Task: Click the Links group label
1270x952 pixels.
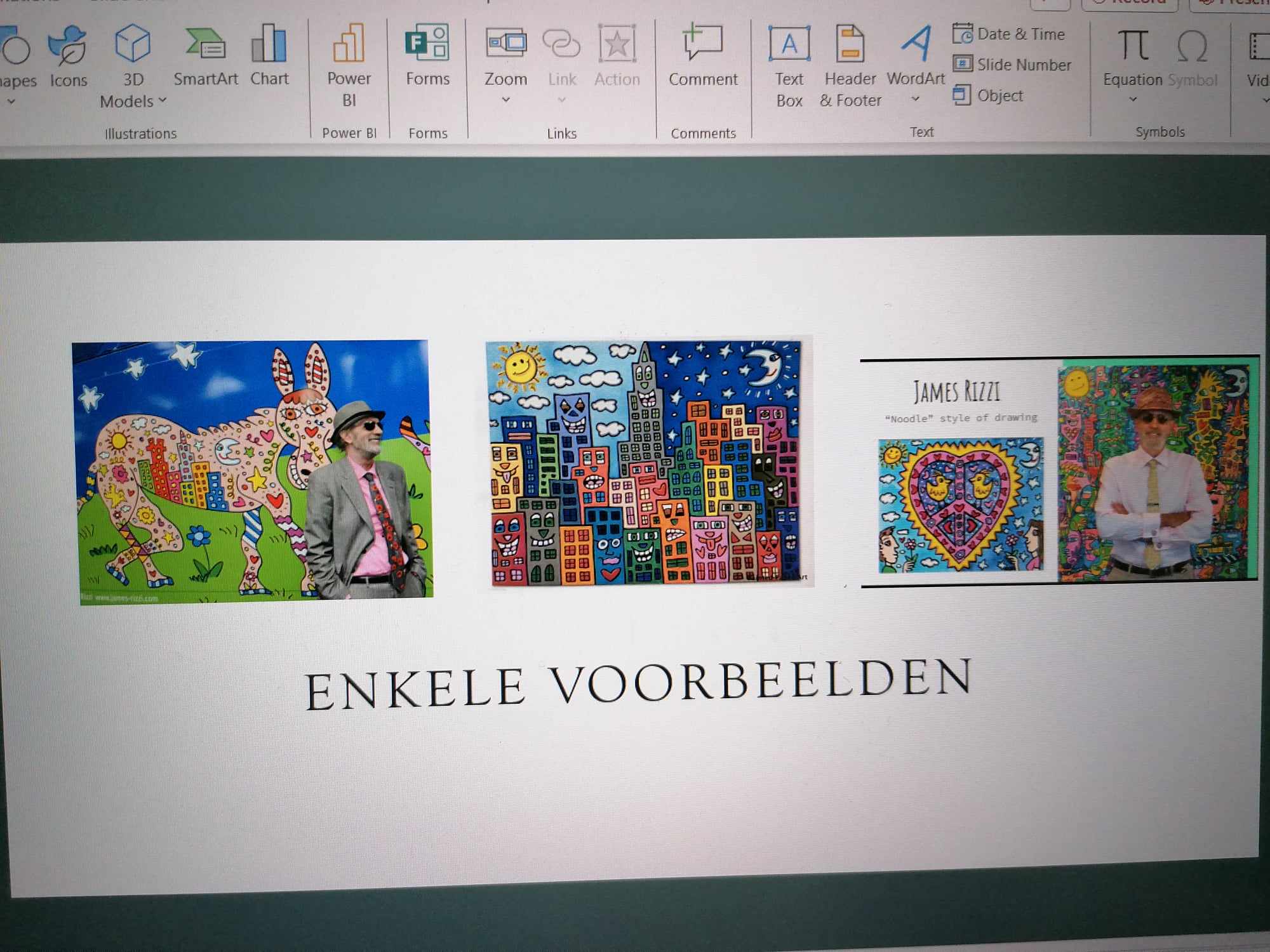Action: coord(561,133)
